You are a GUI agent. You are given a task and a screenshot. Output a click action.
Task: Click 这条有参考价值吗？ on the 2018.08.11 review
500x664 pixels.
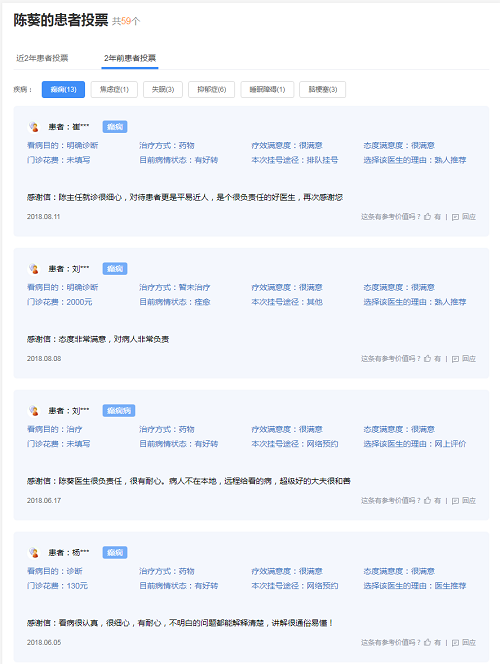pyautogui.click(x=391, y=217)
